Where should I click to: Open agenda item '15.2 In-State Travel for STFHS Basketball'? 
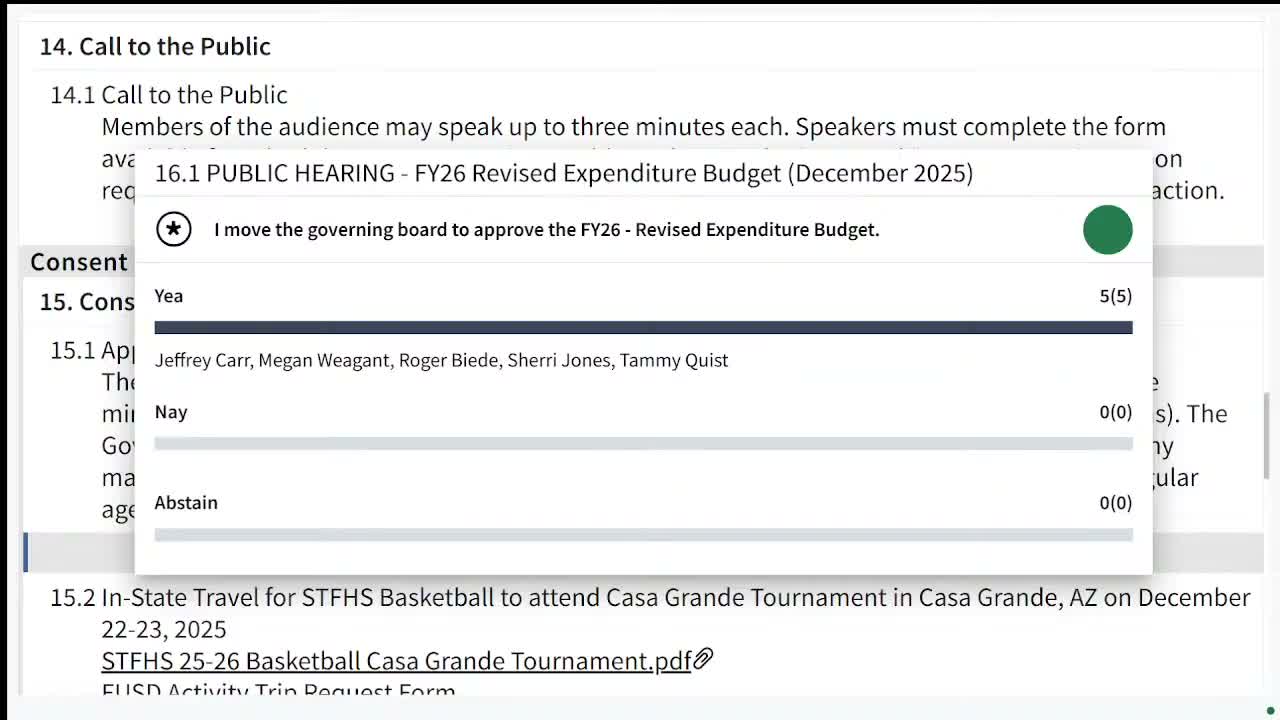650,613
